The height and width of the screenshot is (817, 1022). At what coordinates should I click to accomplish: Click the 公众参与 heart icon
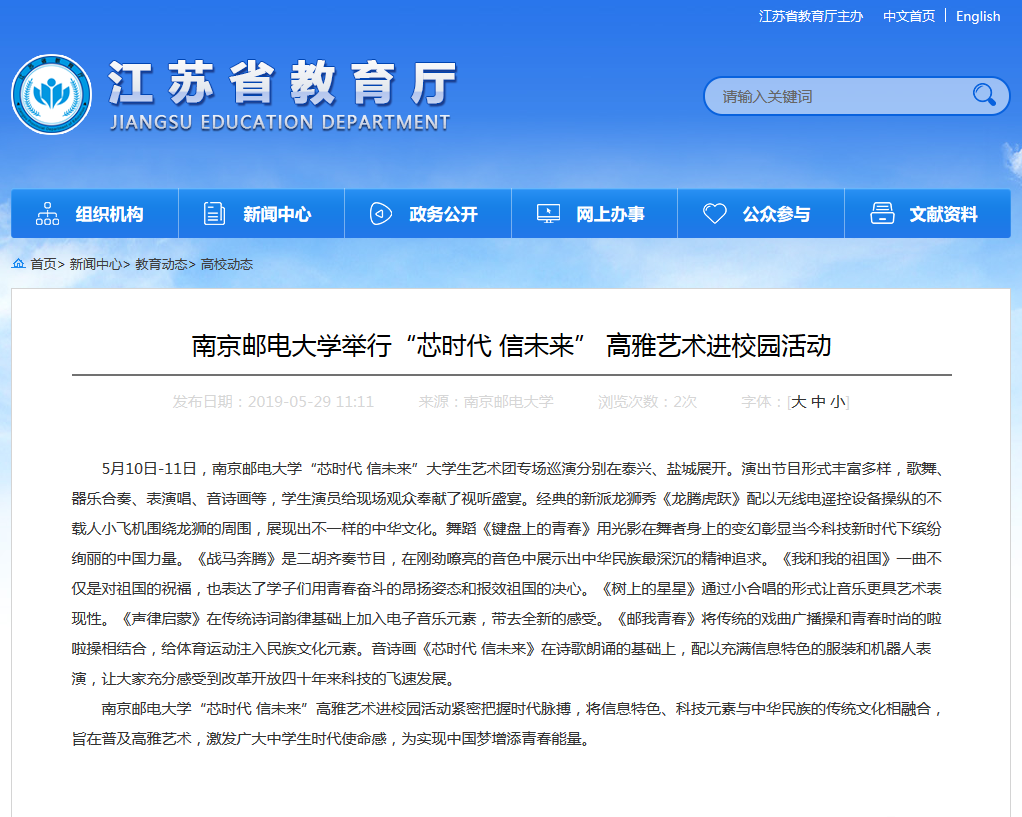[714, 214]
